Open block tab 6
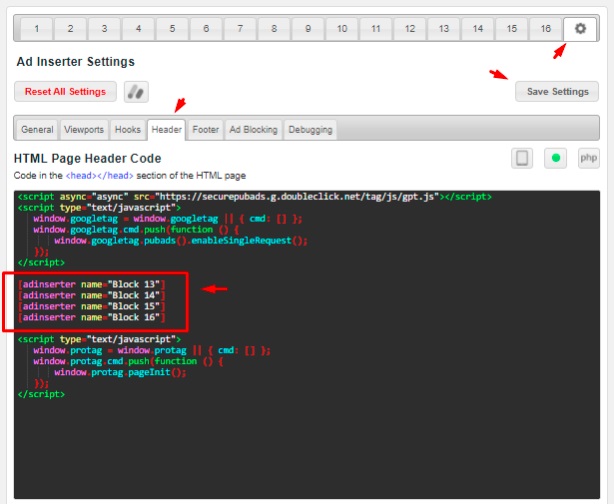This screenshot has width=614, height=504. click(206, 29)
